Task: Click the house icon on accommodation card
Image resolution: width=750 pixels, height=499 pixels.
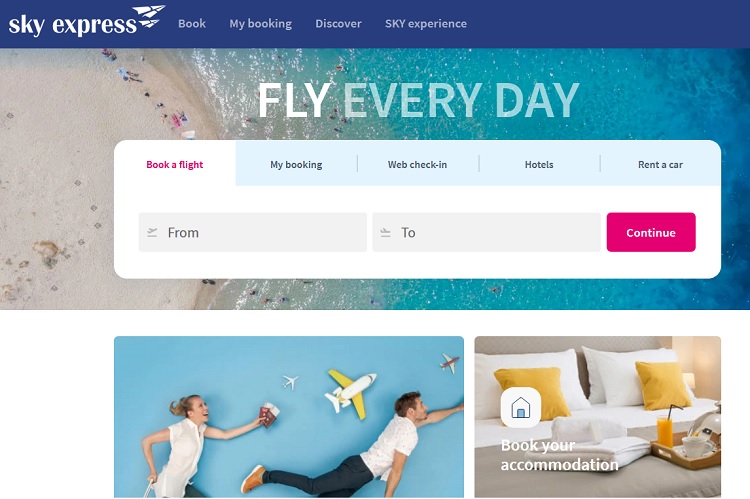Action: (x=520, y=408)
